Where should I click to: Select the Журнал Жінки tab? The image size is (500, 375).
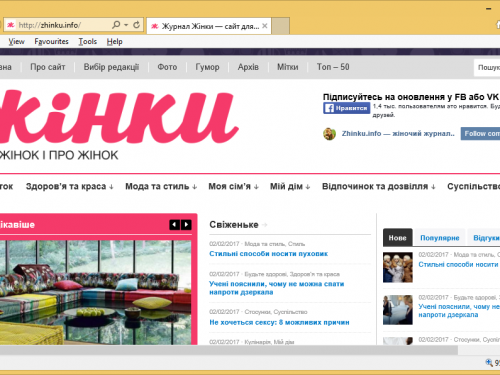[209, 26]
